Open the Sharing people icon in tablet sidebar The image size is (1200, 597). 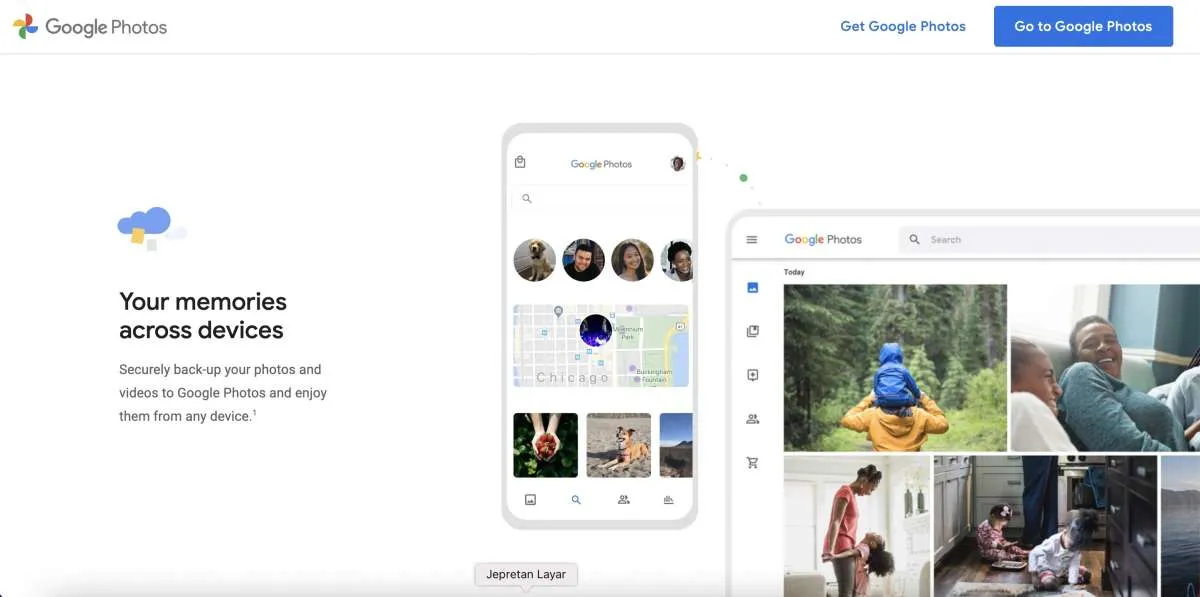pos(752,419)
